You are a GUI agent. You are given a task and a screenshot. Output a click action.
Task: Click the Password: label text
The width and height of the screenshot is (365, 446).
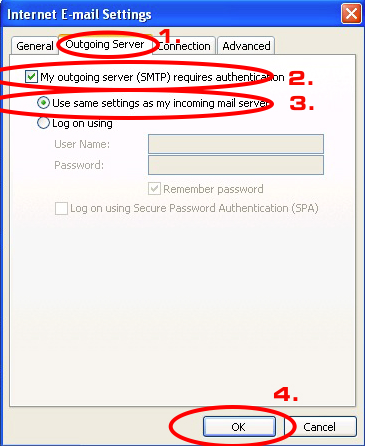(79, 165)
